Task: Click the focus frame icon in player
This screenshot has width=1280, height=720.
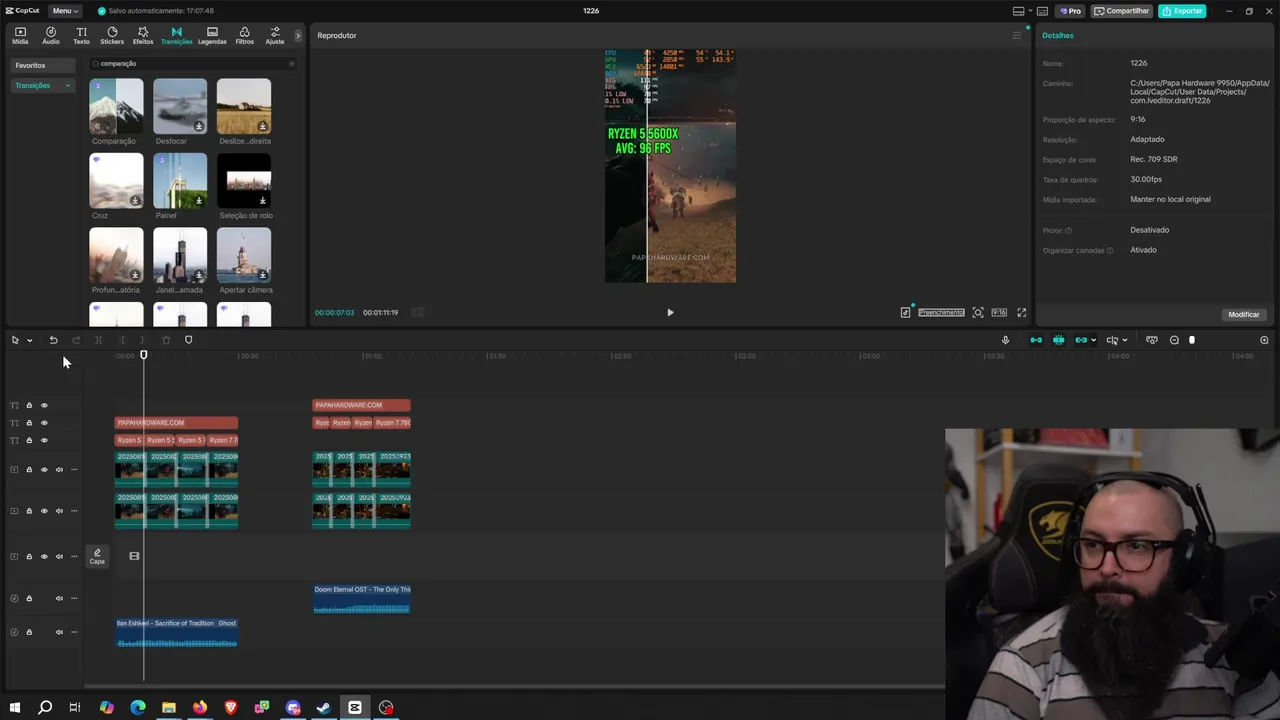Action: 978,312
